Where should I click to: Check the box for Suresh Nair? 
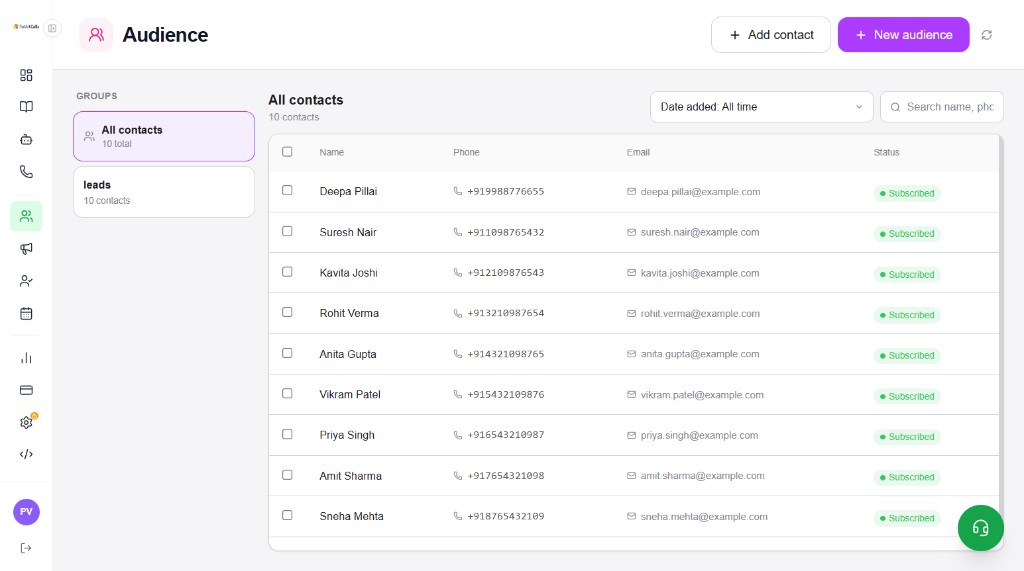coord(287,231)
